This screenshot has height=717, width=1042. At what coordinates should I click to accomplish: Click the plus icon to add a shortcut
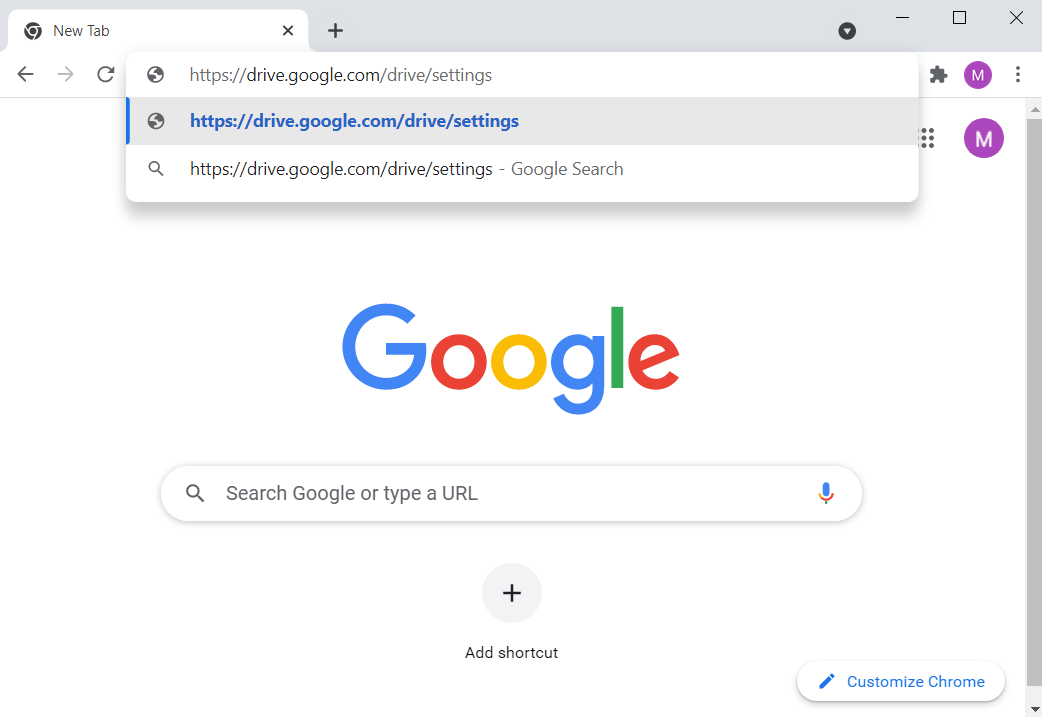click(512, 593)
